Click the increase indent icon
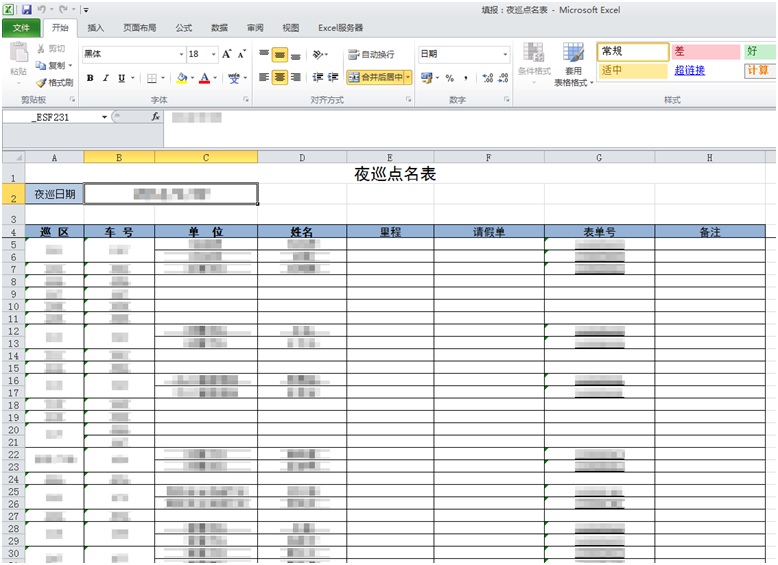Screen dimensions: 778x565 (x=333, y=77)
